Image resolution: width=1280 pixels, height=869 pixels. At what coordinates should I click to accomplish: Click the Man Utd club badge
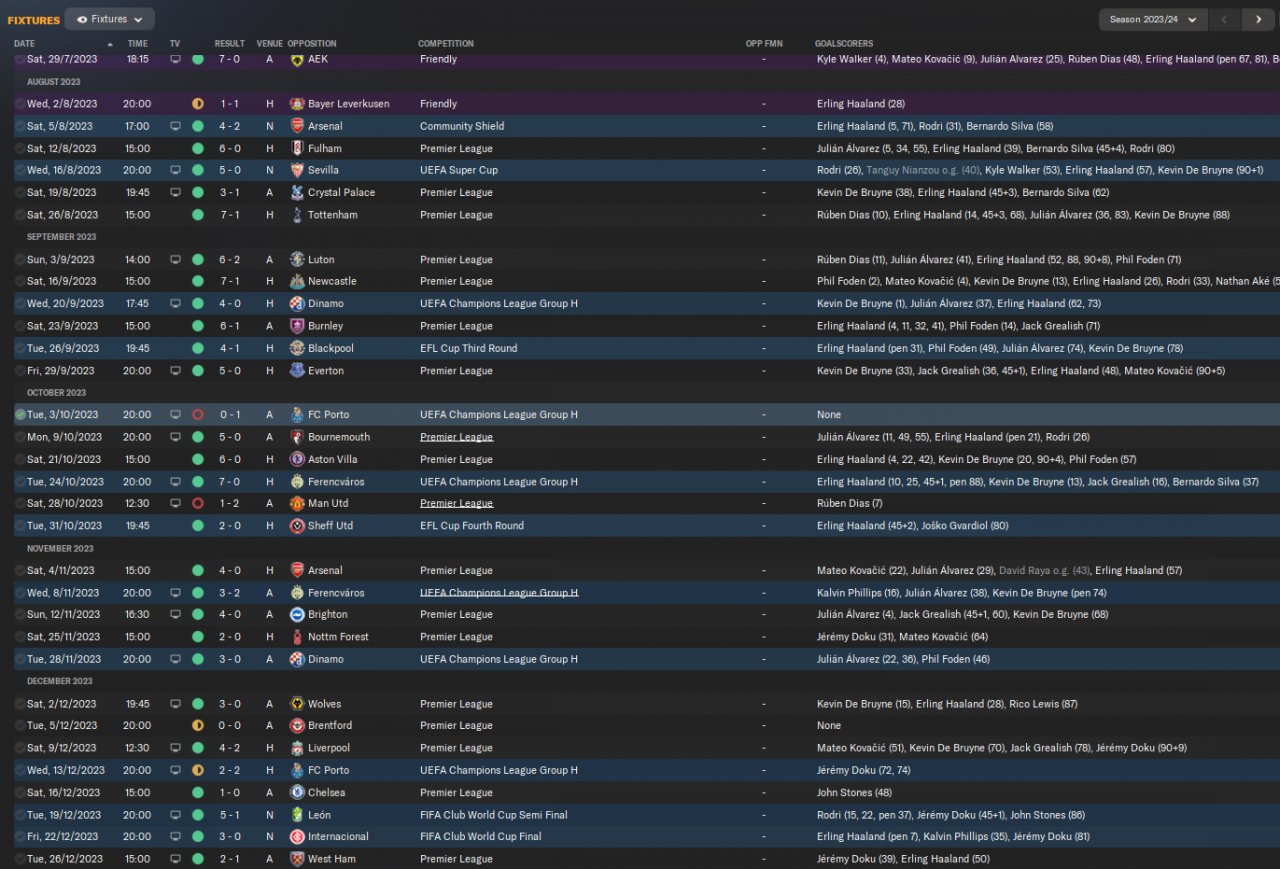[x=297, y=503]
